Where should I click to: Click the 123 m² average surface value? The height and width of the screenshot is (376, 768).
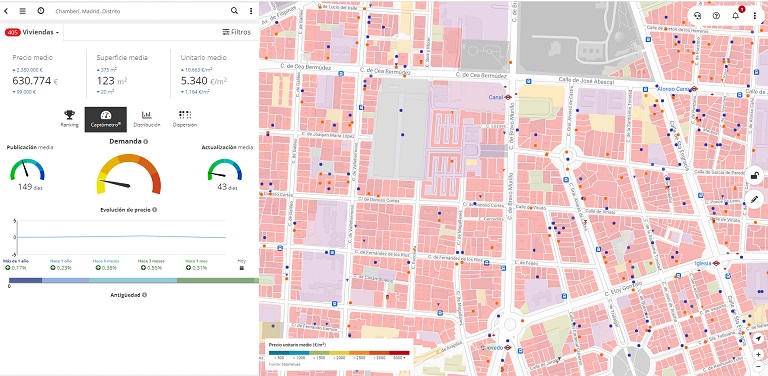click(x=112, y=81)
